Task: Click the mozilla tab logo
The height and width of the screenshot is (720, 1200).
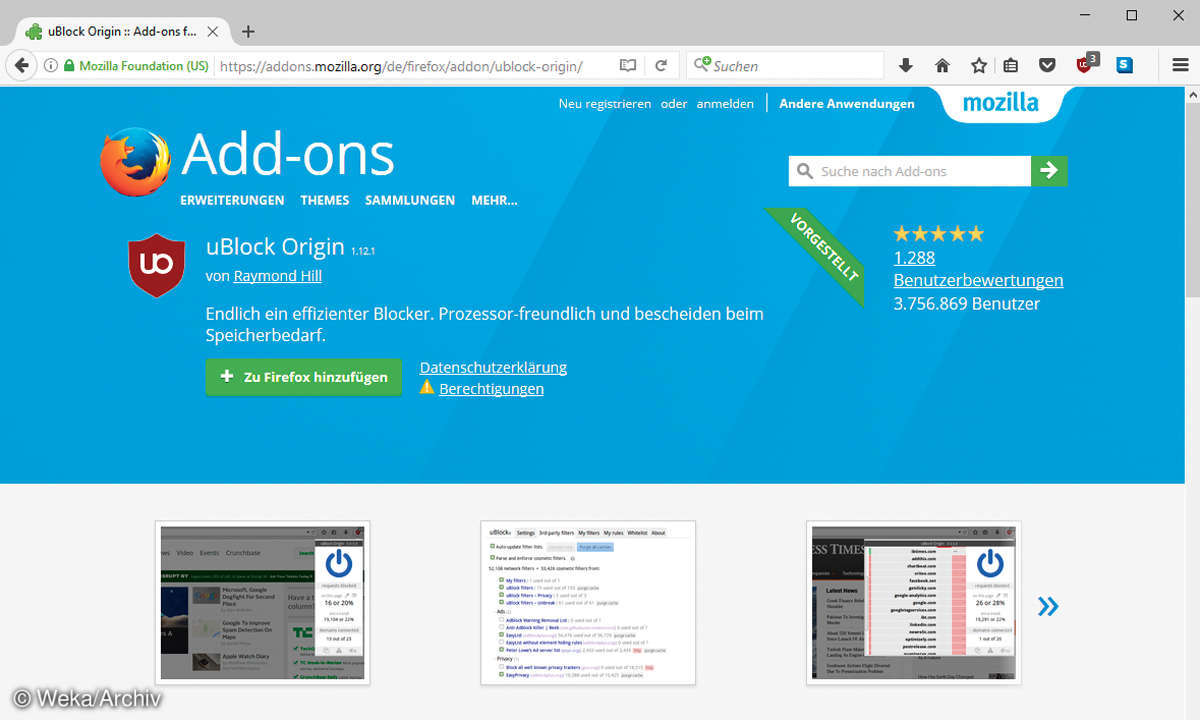Action: coord(1000,102)
